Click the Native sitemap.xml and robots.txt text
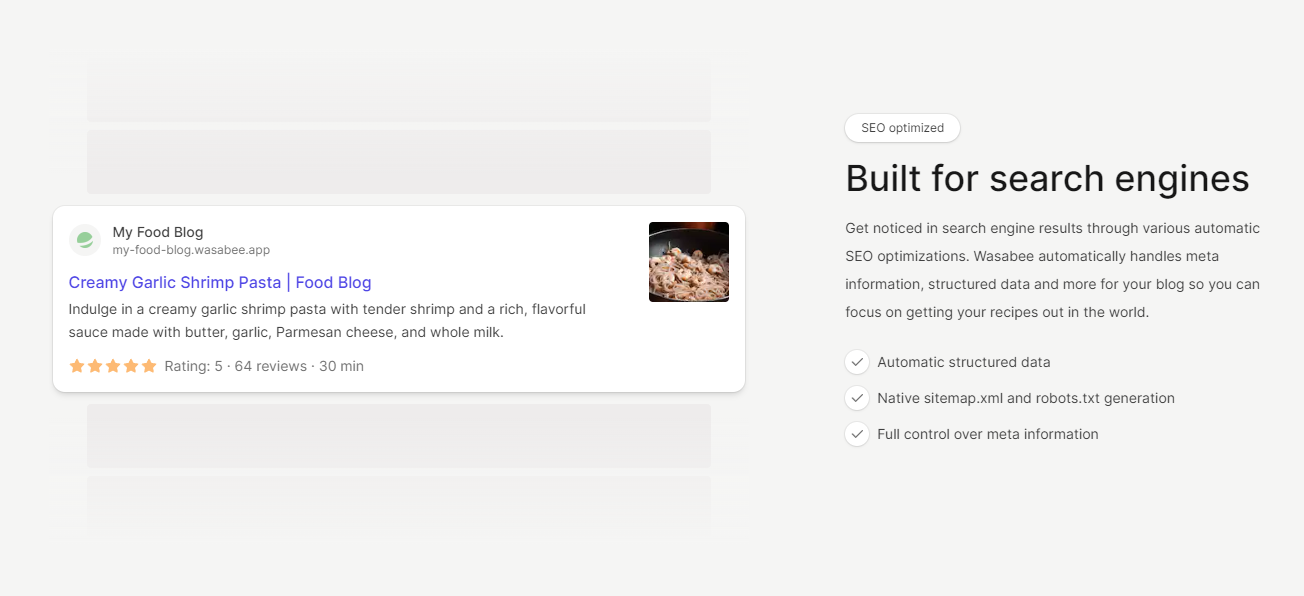The width and height of the screenshot is (1304, 596). coord(1026,398)
